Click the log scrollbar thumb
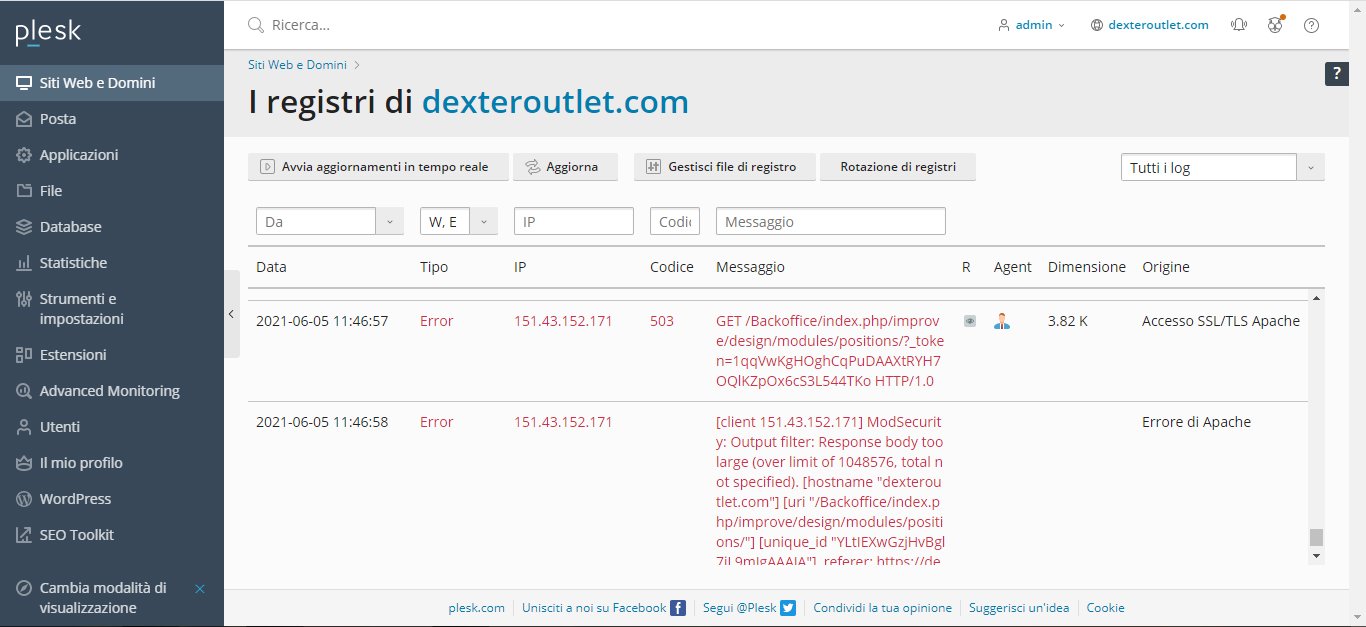1366x627 pixels. pyautogui.click(x=1316, y=538)
